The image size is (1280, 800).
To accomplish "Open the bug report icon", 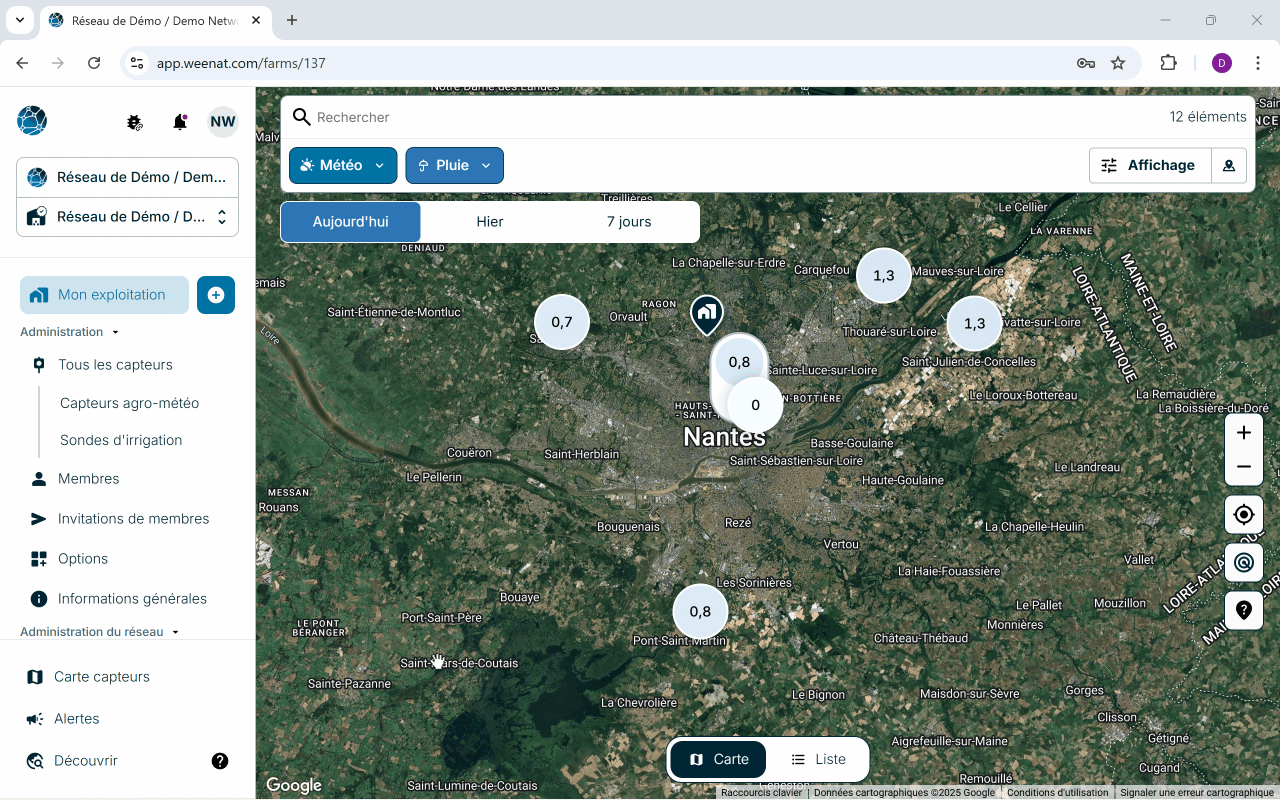I will [x=135, y=122].
